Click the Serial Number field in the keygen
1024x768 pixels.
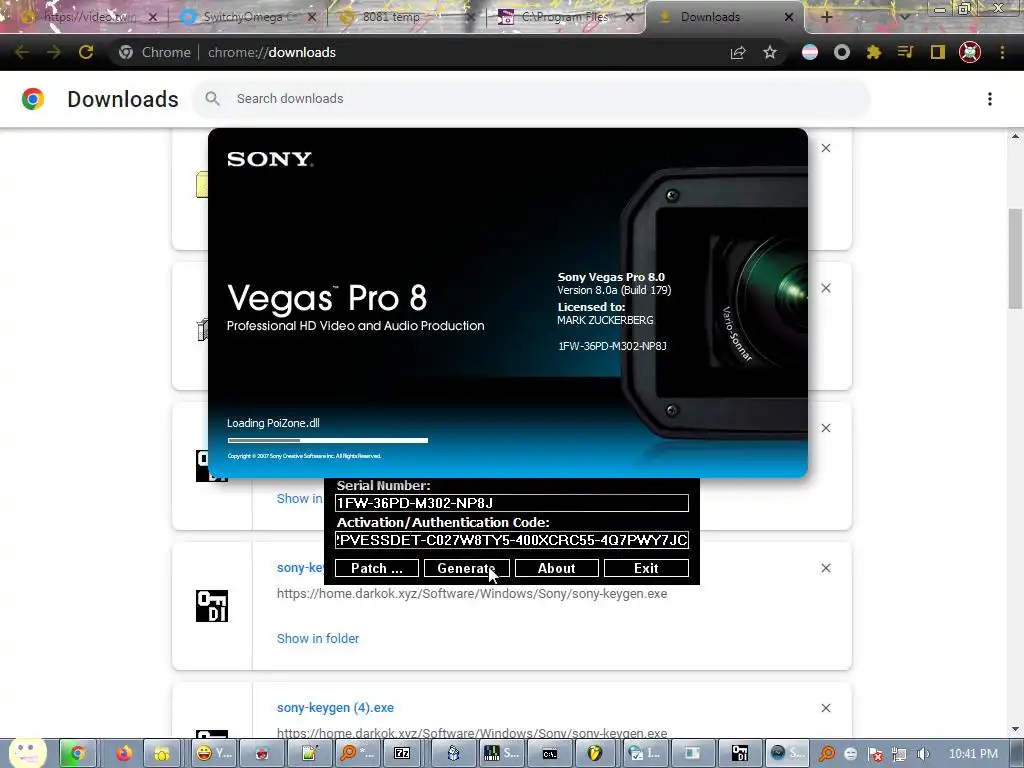(x=511, y=503)
